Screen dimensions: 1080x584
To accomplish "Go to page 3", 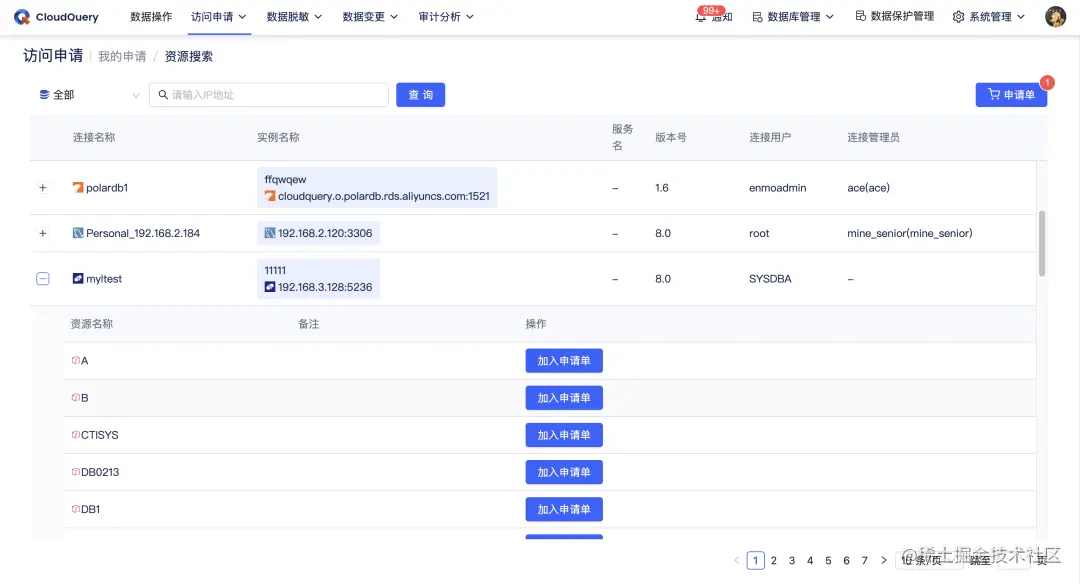I will [792, 561].
